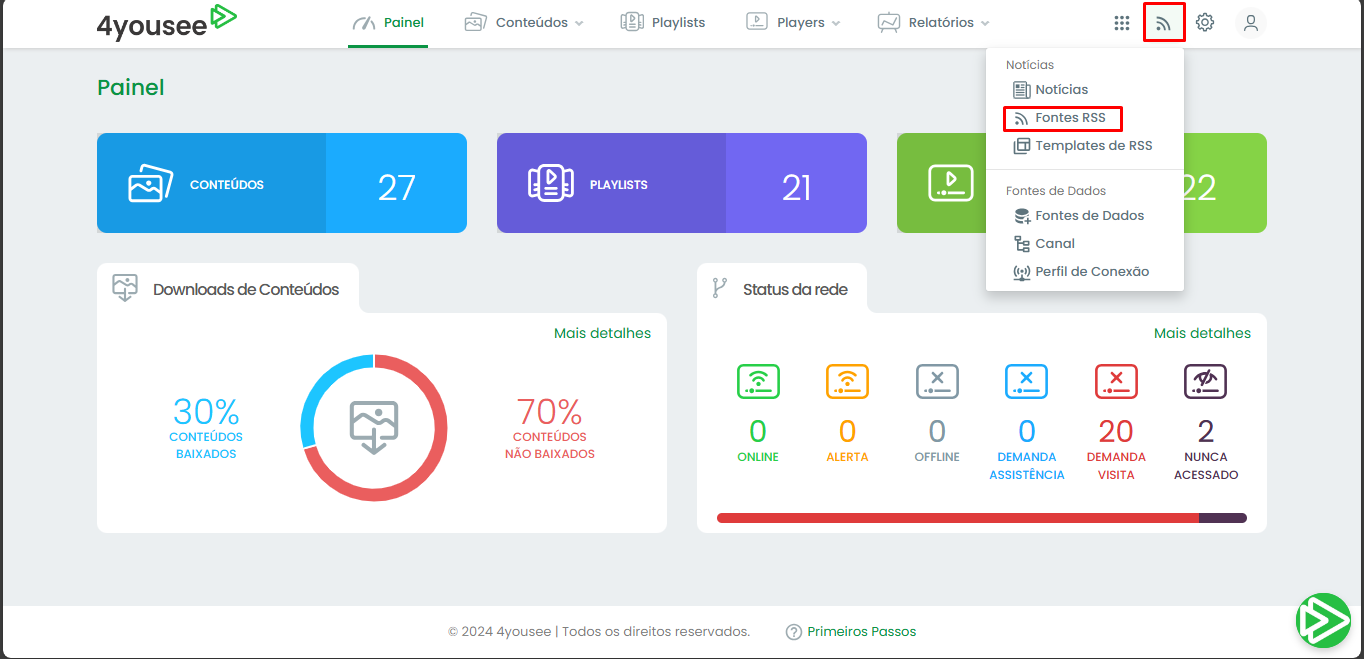Click the Playlists card icon

click(x=551, y=183)
